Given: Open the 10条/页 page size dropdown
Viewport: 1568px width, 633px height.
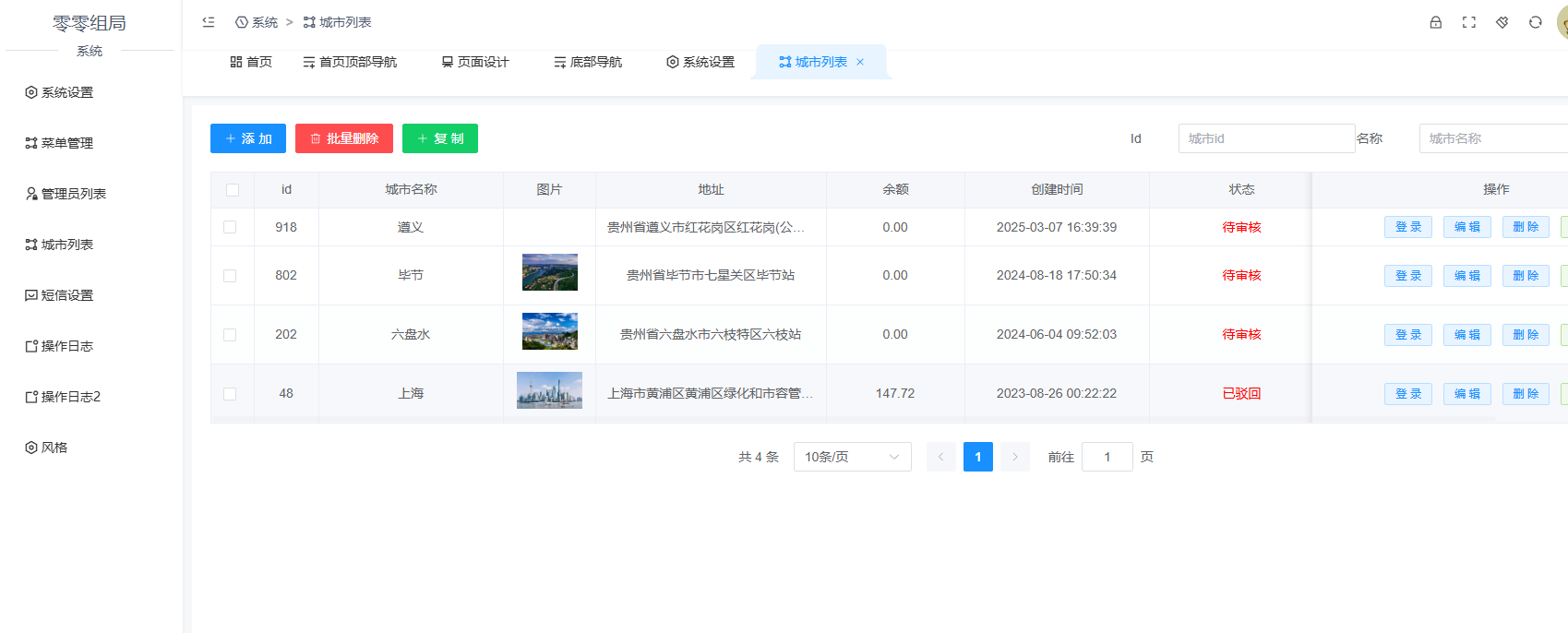Looking at the screenshot, I should click(x=852, y=457).
